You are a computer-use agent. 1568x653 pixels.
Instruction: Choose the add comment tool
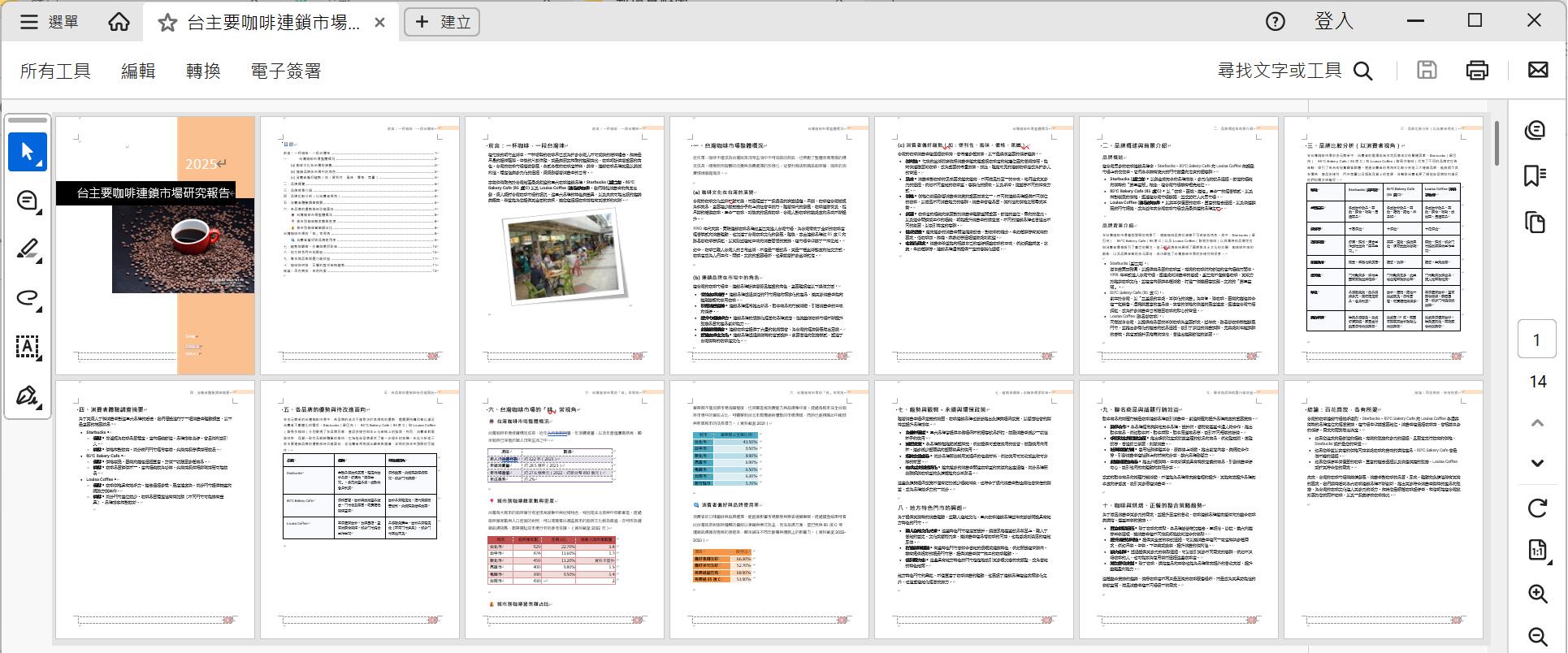pos(28,201)
